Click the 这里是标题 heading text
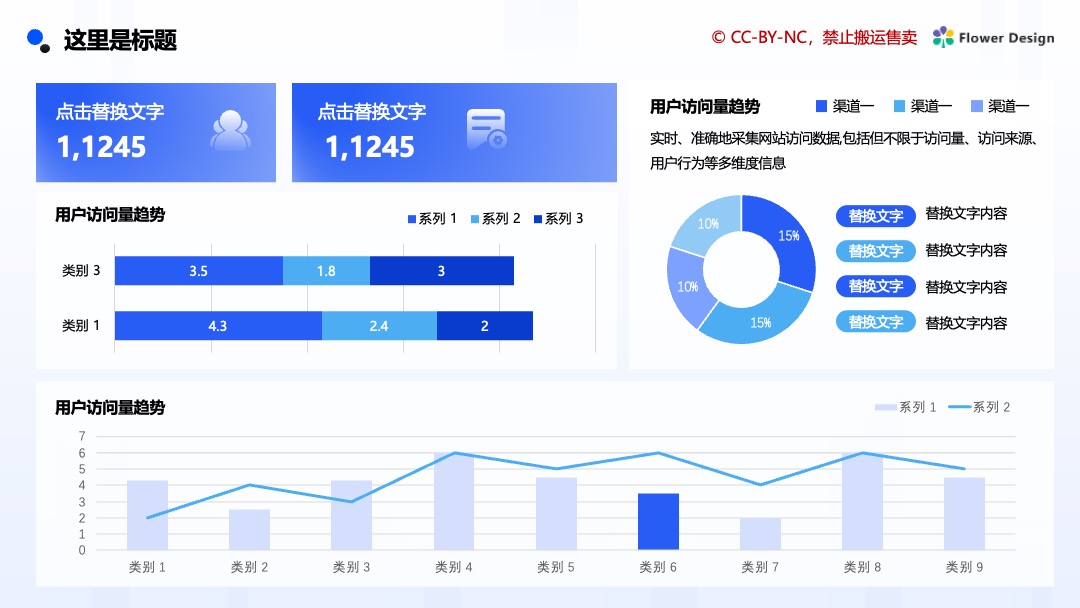Viewport: 1080px width, 608px height. [120, 40]
